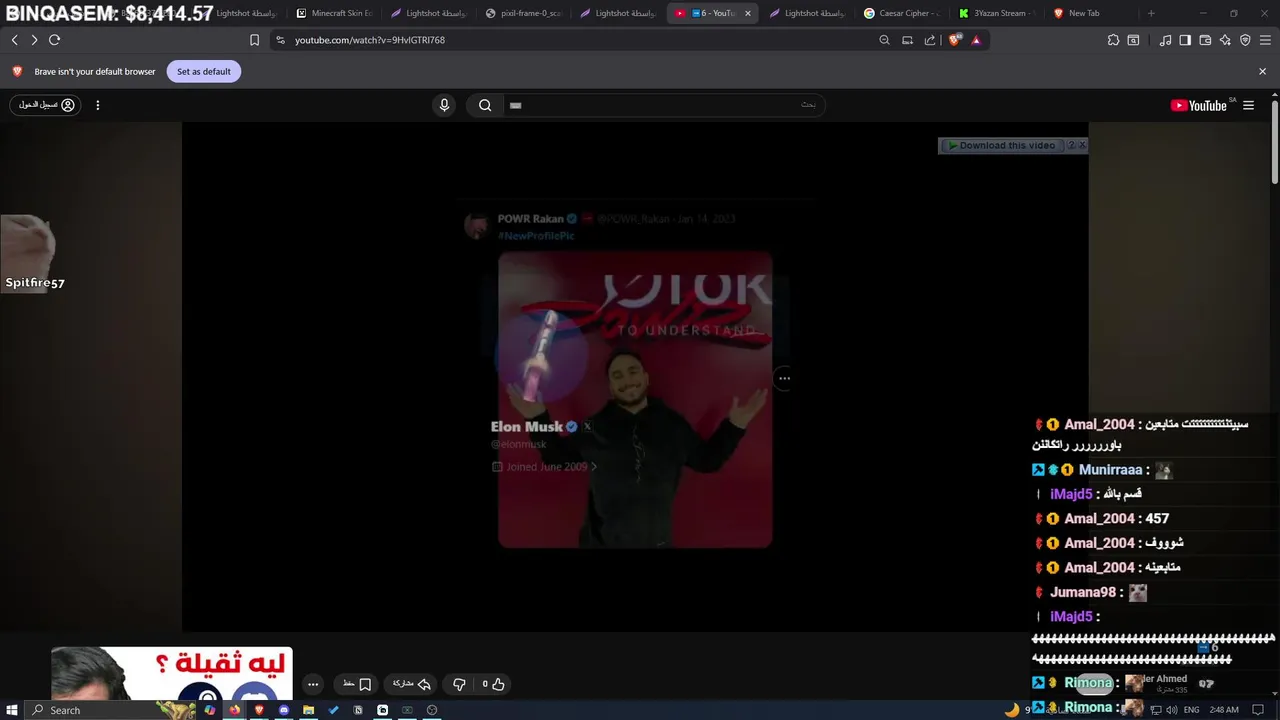Screen dimensions: 1280x720
Task: Click Download this video button
Action: pos(1002,145)
